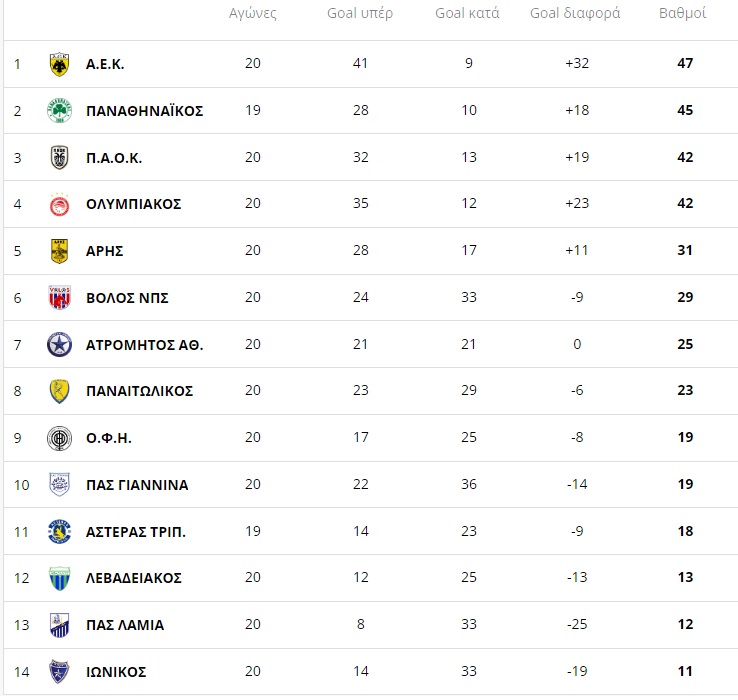738x700 pixels.
Task: Click the ΒΟΛΟΣ ΝΠΣ striped crest
Action: click(x=59, y=298)
